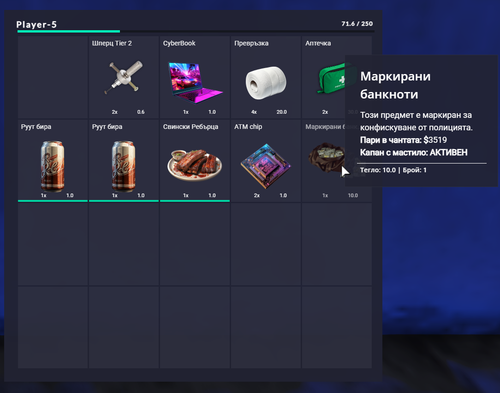The height and width of the screenshot is (393, 500).
Task: Click the 0.6 weight under Шперц Tier 2
Action: click(141, 112)
